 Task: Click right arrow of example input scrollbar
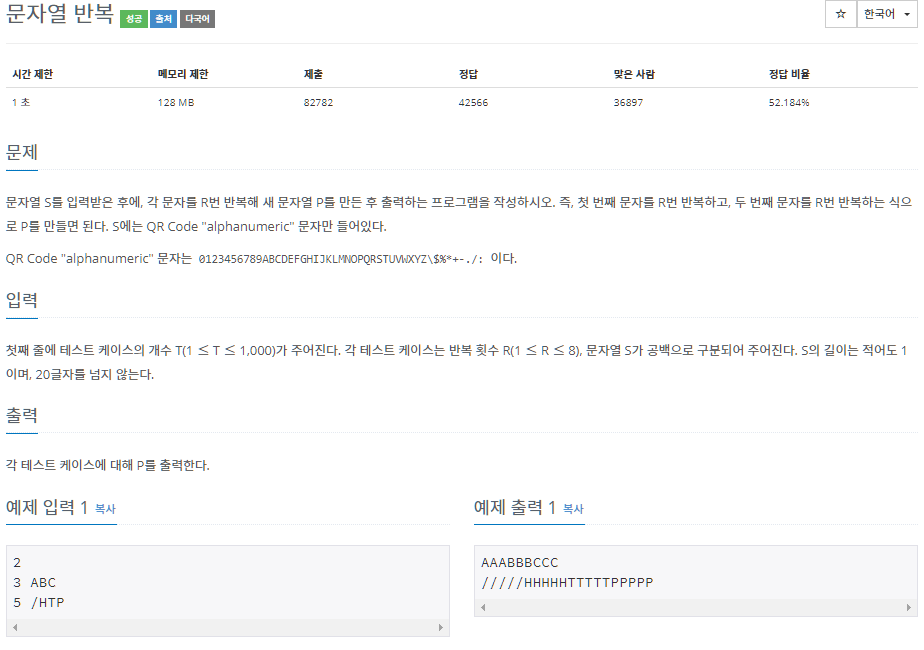(x=441, y=628)
